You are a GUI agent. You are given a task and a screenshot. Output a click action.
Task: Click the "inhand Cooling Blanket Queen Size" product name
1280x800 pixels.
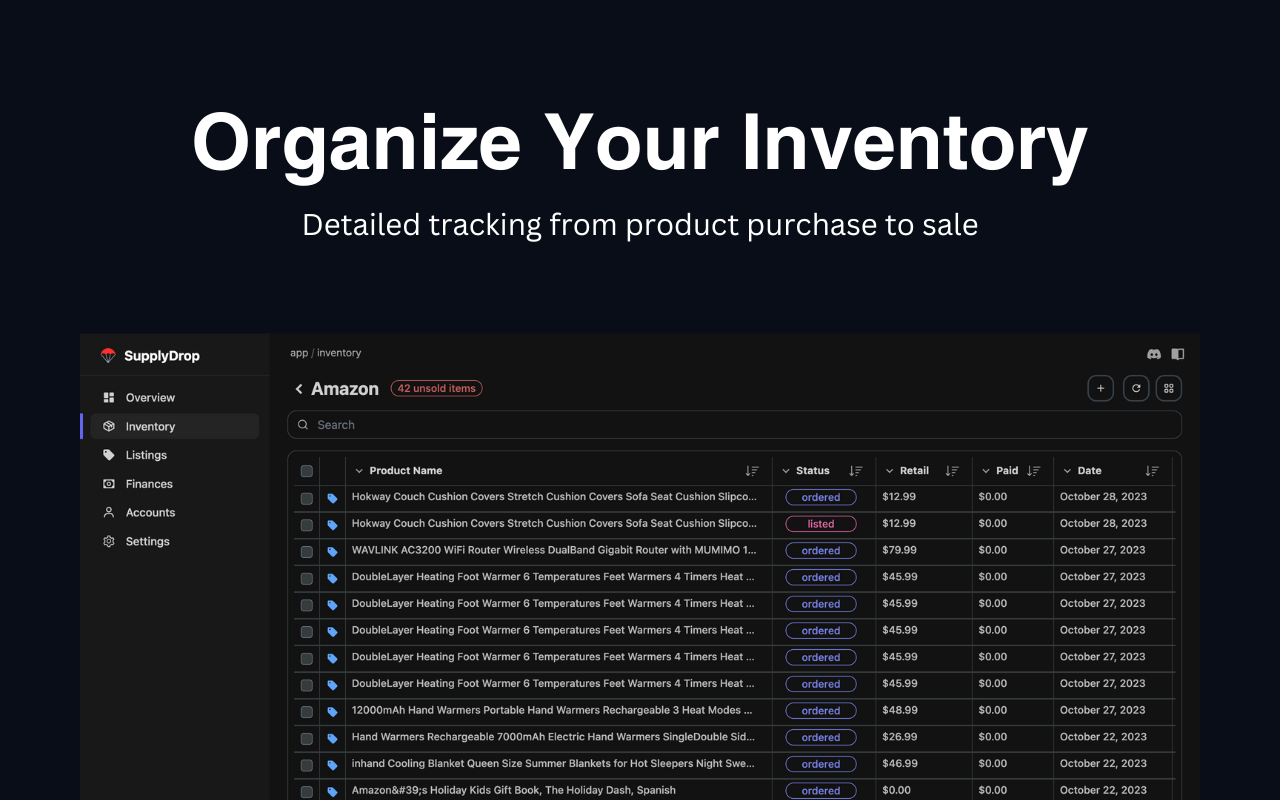(554, 764)
